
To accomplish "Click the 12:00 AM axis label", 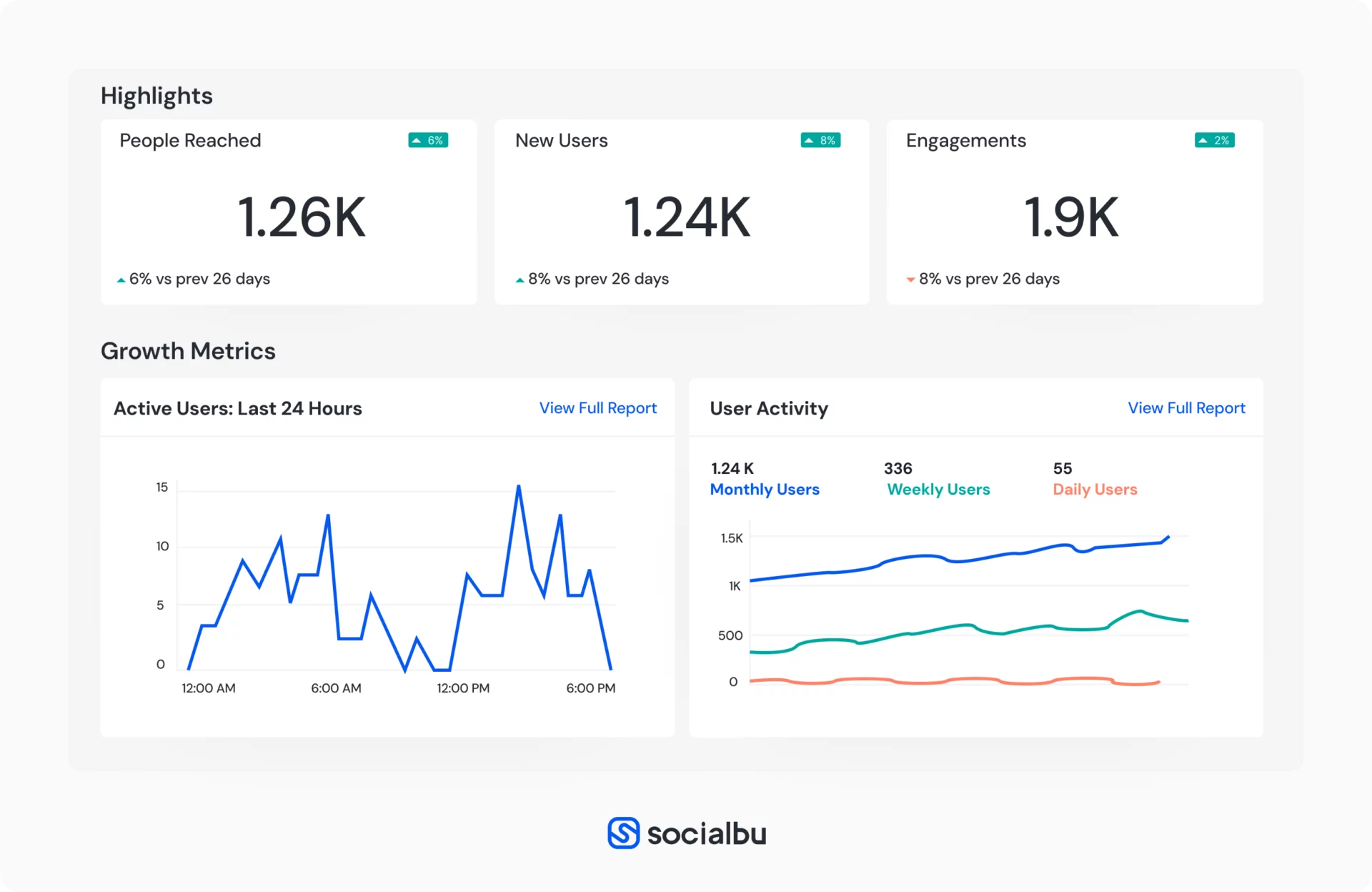I will (x=209, y=688).
